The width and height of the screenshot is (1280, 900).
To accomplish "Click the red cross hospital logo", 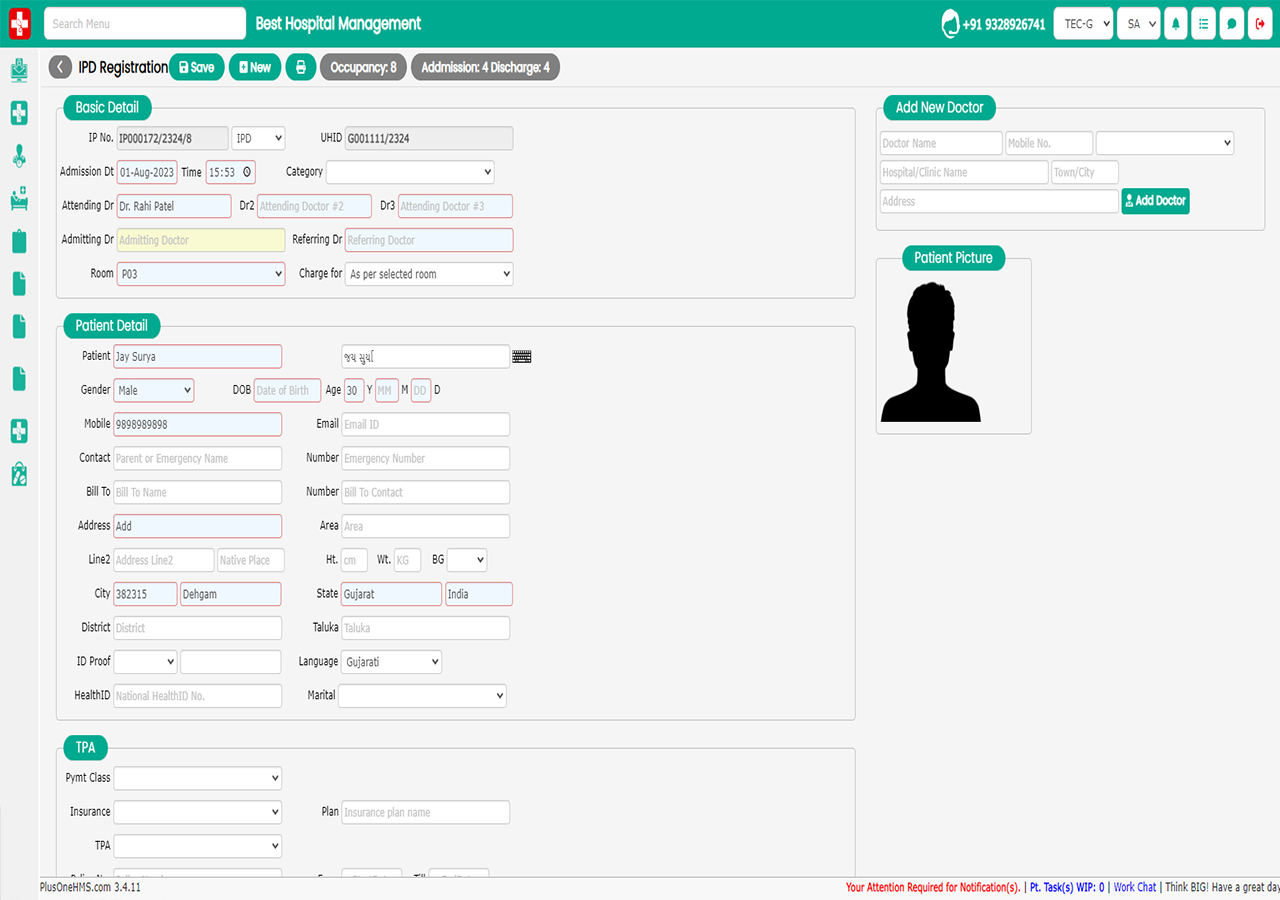I will pyautogui.click(x=20, y=24).
